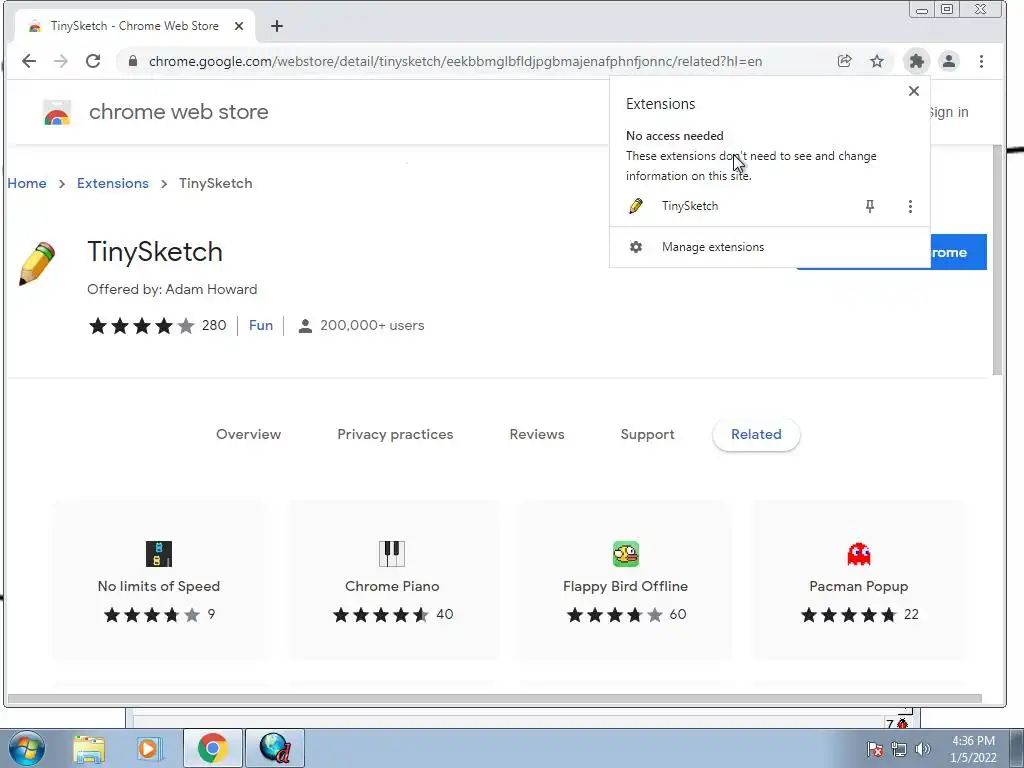Open the Windows Start menu
The width and height of the screenshot is (1024, 768).
[27, 748]
